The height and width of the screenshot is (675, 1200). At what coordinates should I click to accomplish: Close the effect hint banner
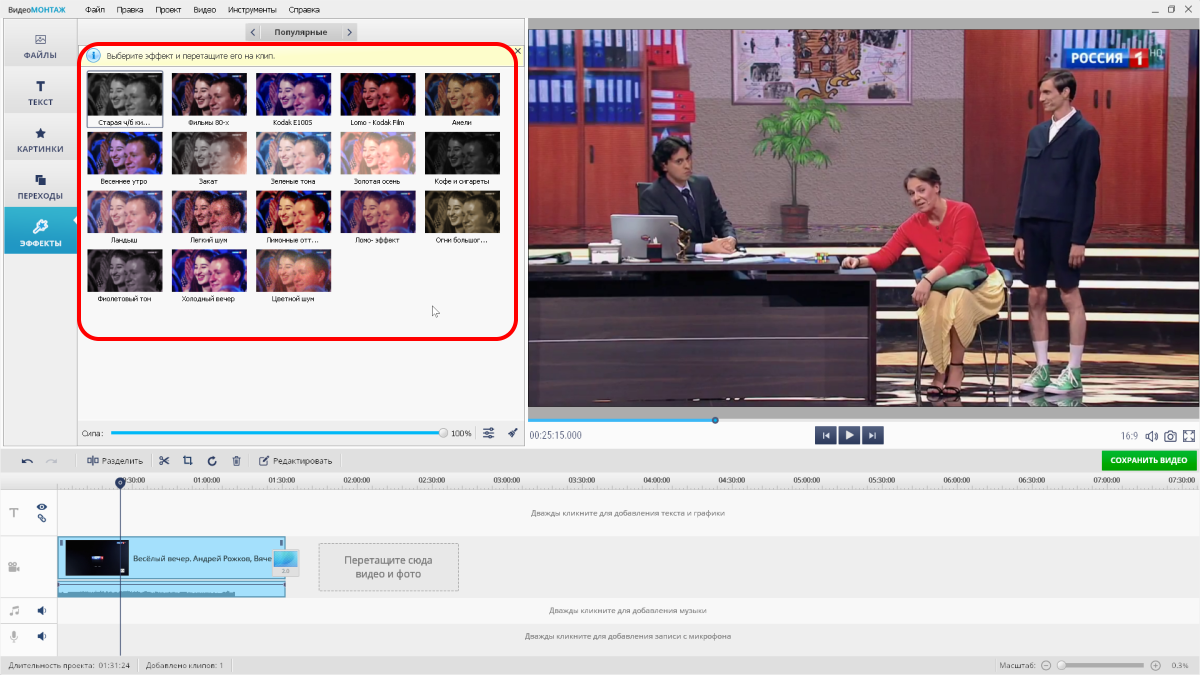(517, 50)
